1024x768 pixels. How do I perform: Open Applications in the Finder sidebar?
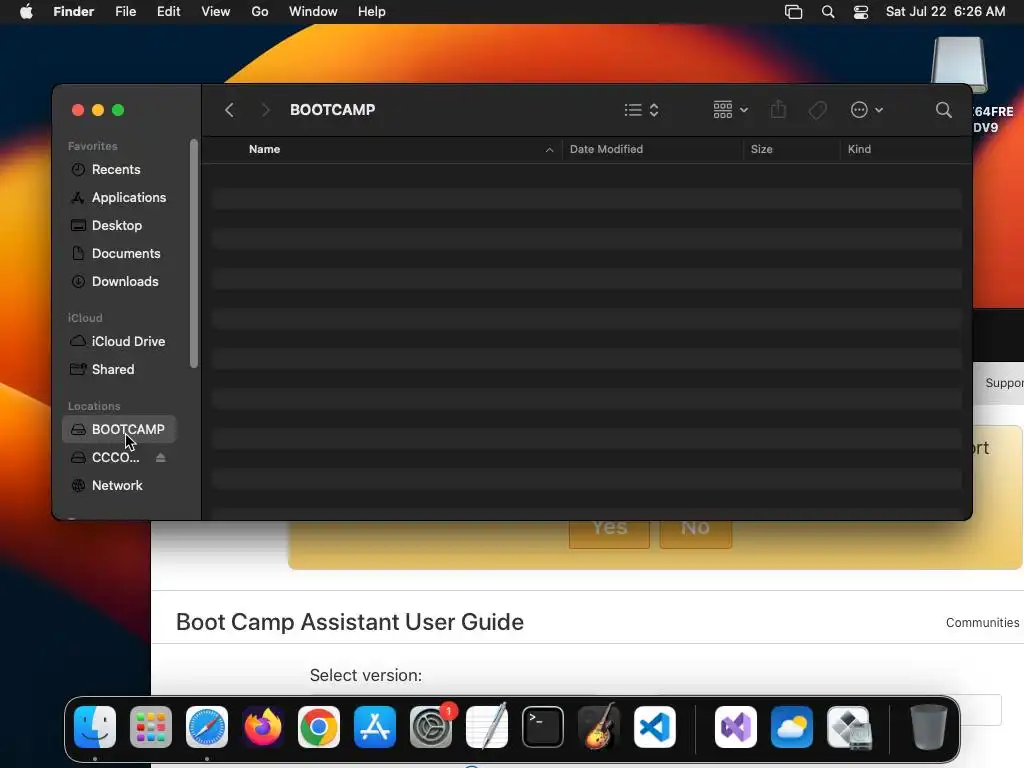point(129,197)
